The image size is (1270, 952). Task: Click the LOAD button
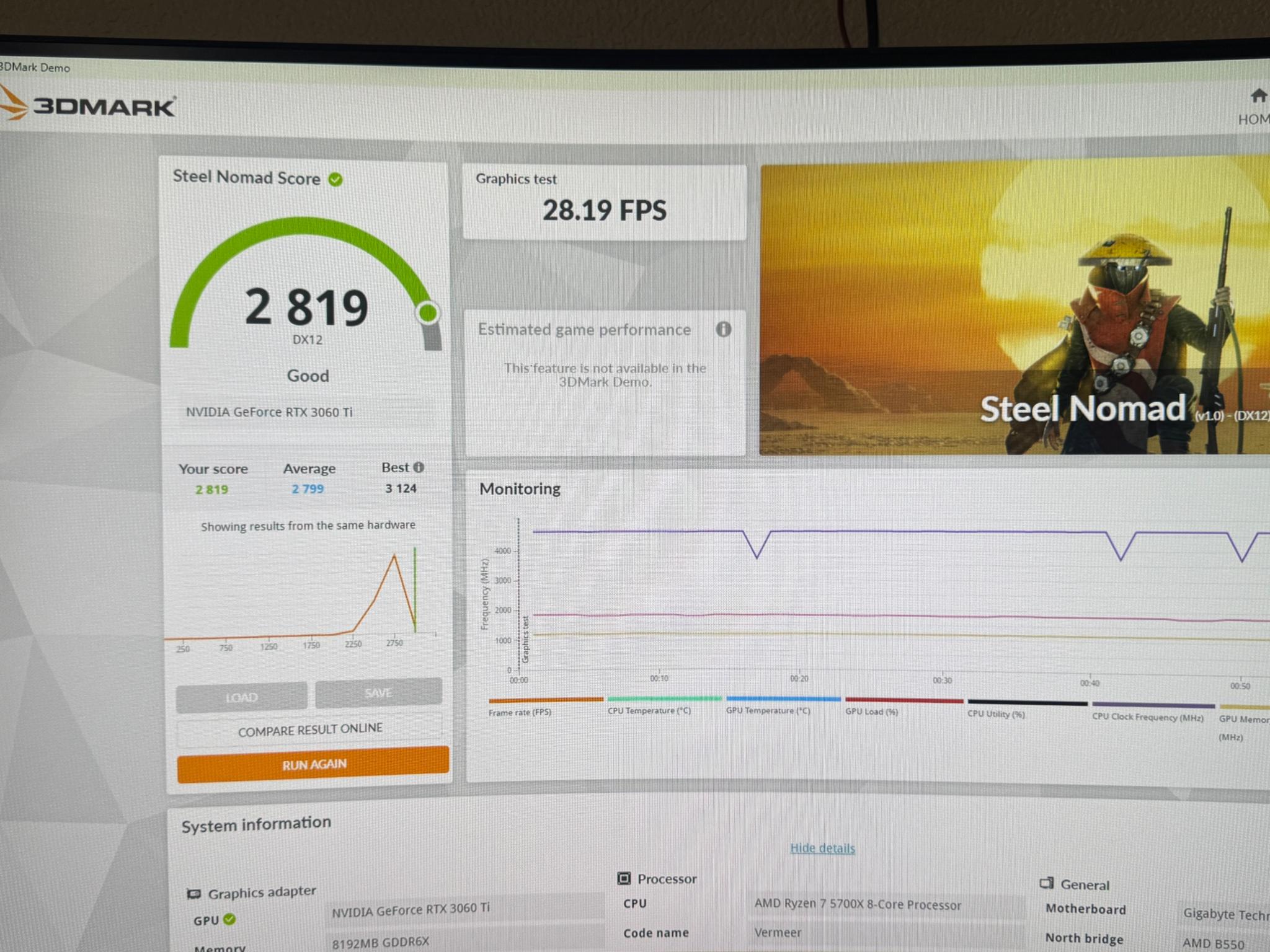coord(241,697)
